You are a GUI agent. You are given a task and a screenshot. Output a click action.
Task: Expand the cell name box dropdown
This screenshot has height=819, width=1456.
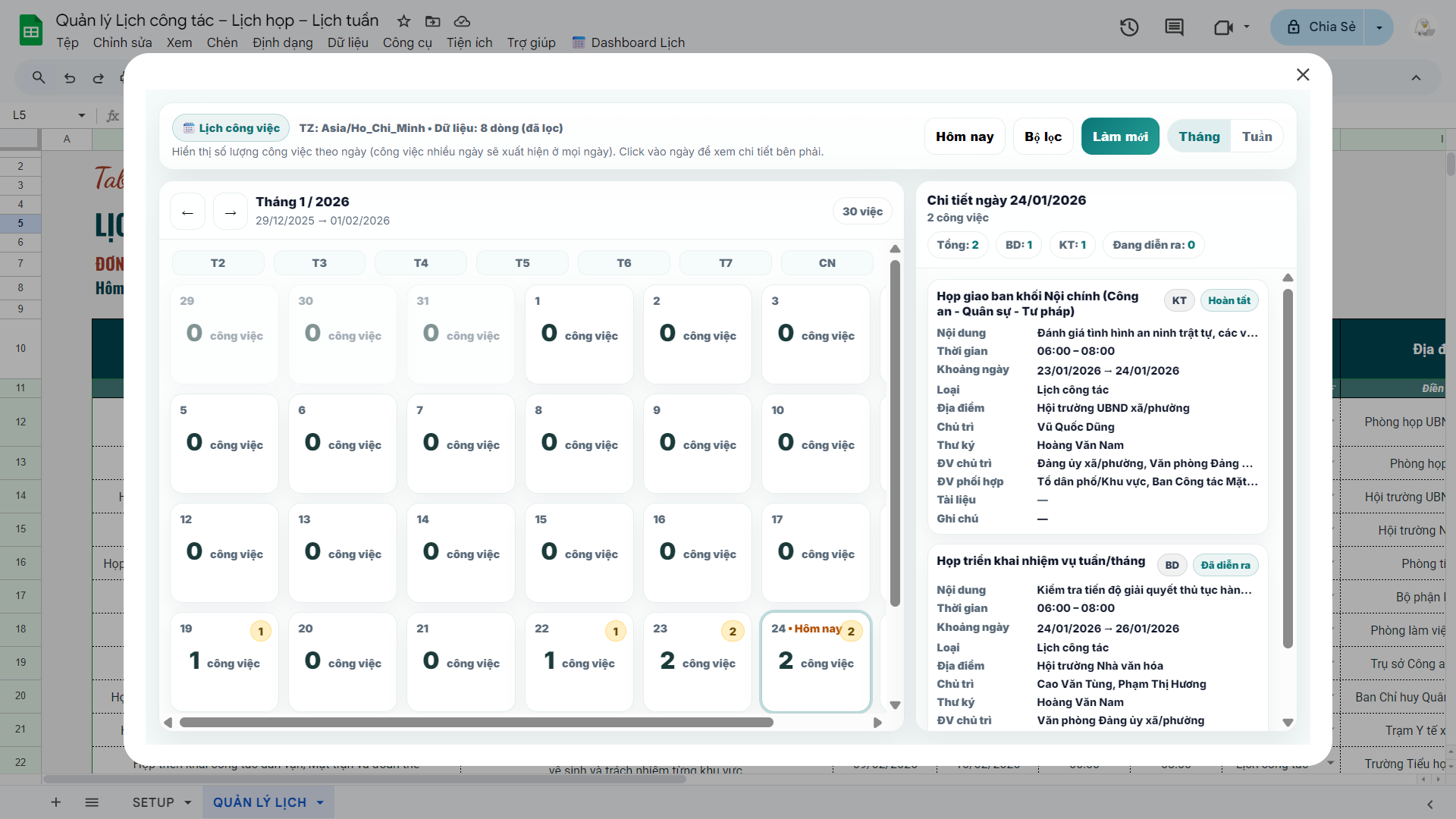81,115
